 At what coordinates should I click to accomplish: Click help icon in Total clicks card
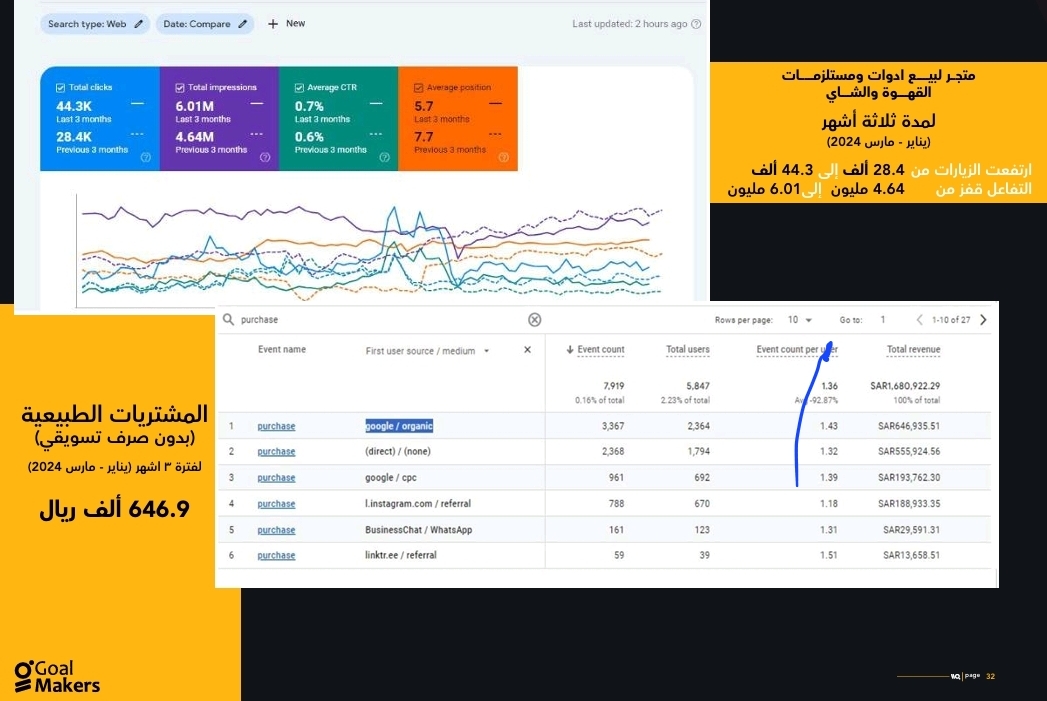(146, 157)
